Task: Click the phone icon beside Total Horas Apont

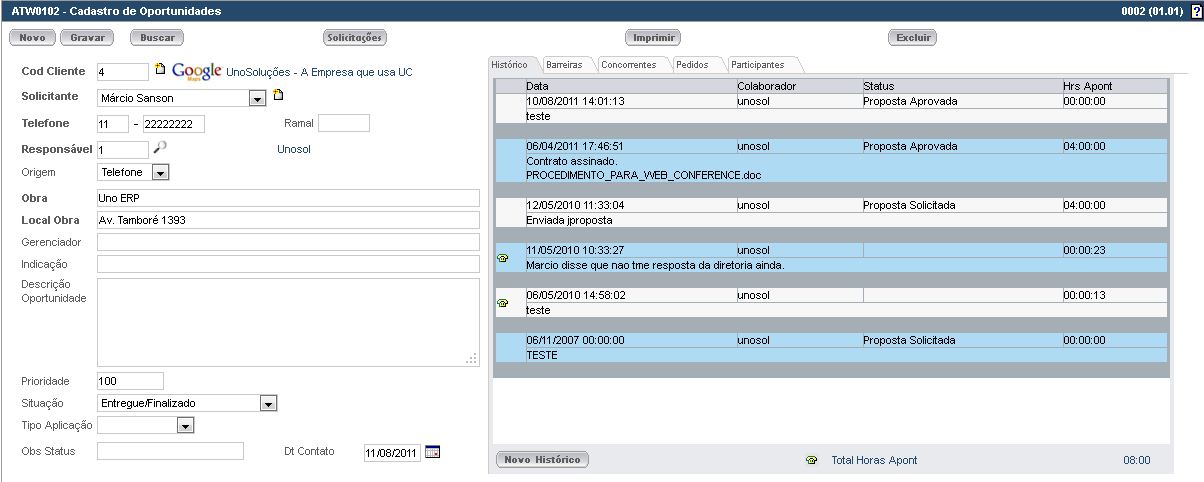Action: coord(811,460)
